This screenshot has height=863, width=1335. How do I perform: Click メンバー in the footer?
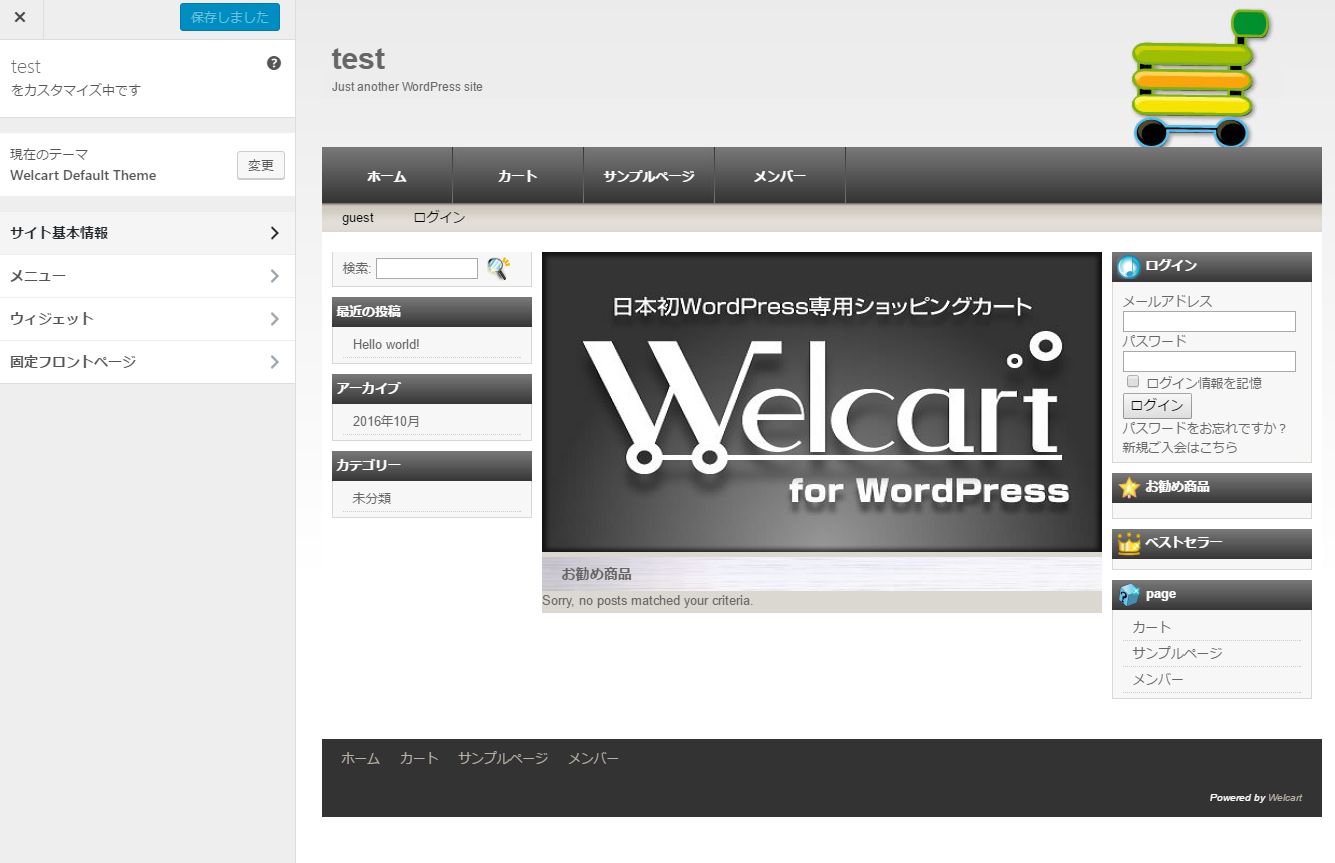coord(593,758)
